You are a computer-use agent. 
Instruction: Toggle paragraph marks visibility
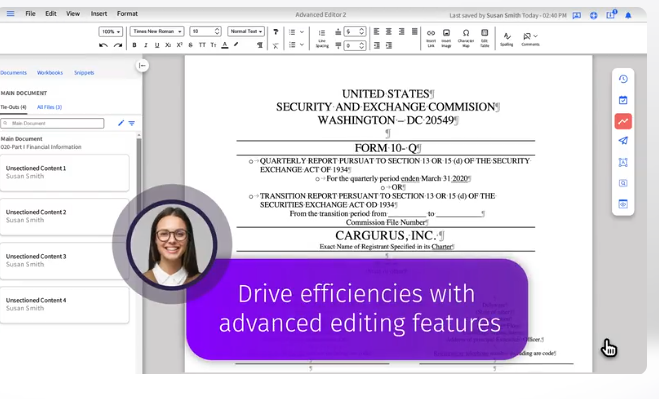pos(260,45)
